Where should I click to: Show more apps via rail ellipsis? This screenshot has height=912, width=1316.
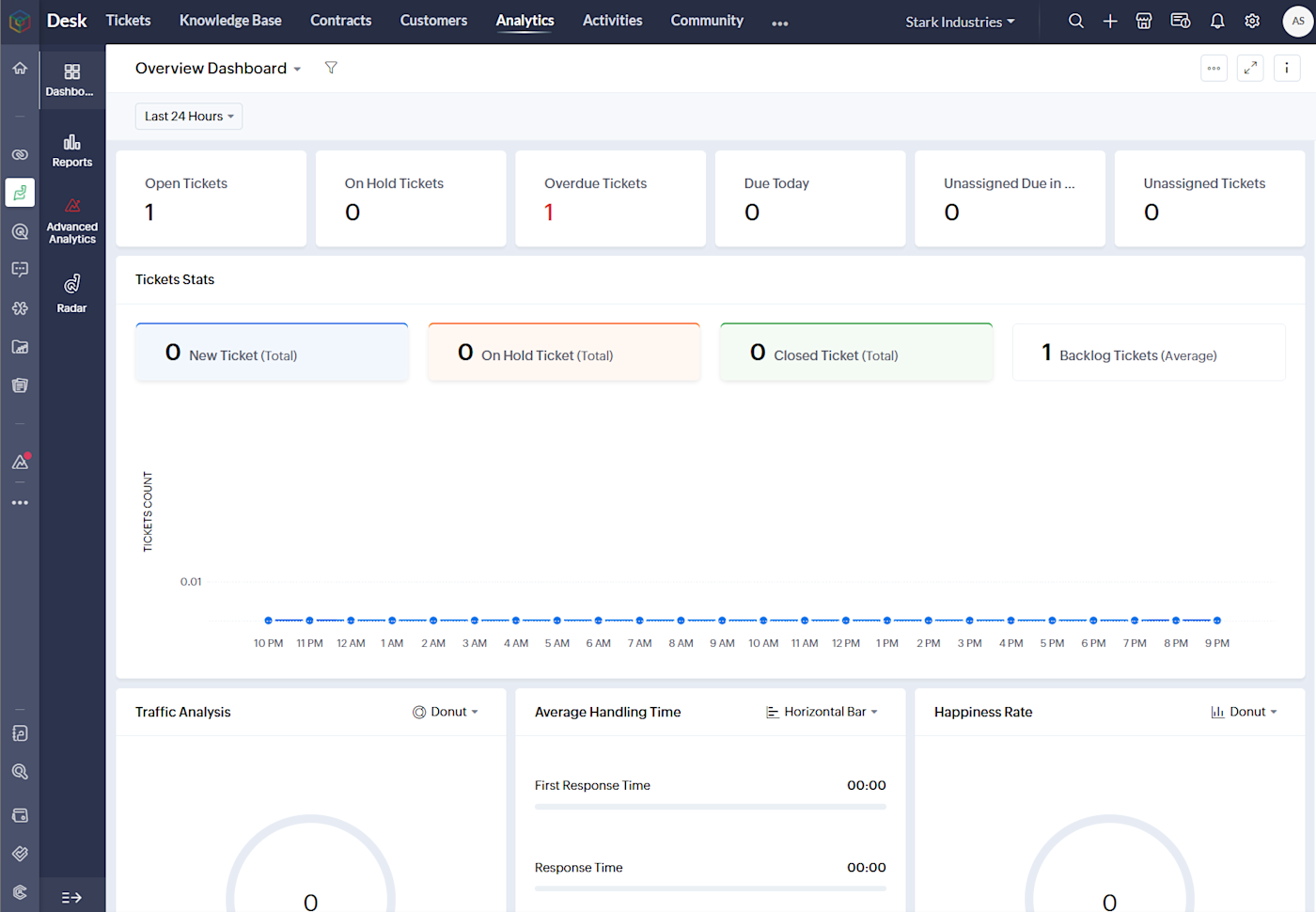tap(20, 503)
